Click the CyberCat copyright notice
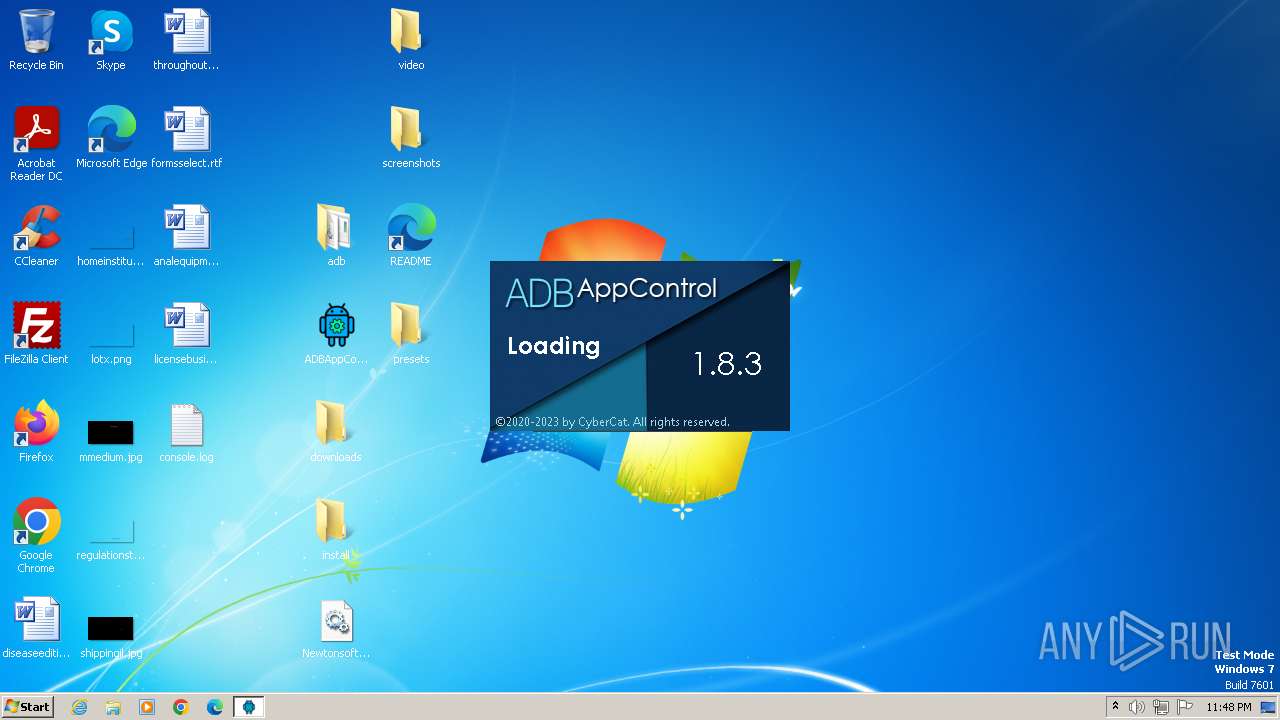1280x720 pixels. 612,422
